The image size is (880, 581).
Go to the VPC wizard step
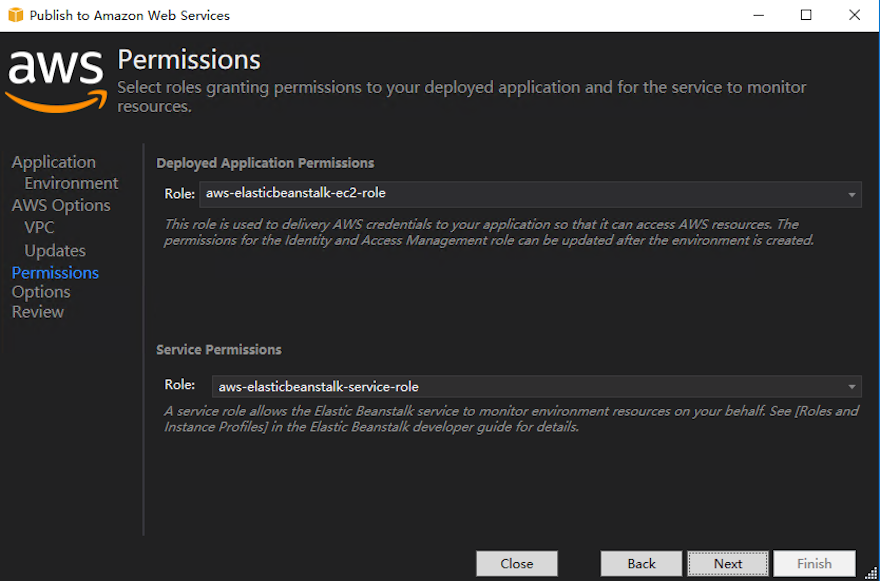click(x=39, y=228)
